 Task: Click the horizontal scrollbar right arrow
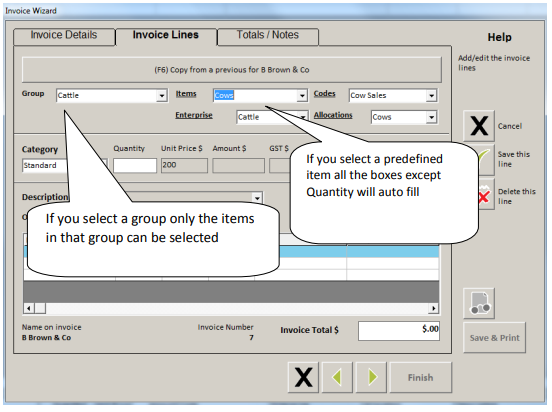[x=434, y=308]
